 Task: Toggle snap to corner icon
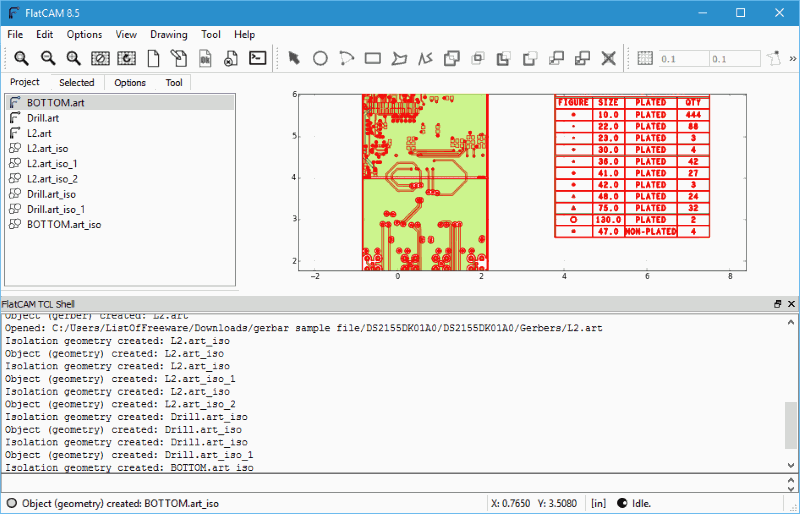click(x=774, y=58)
